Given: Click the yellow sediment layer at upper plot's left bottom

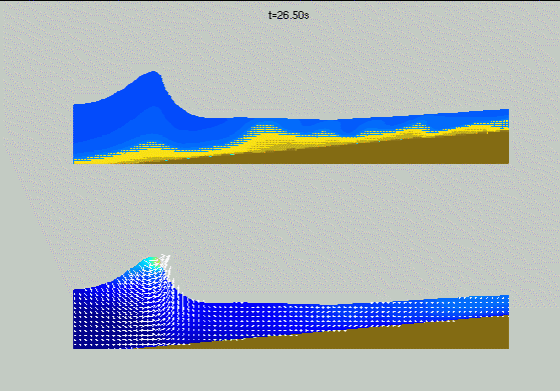Looking at the screenshot, I should [96, 159].
